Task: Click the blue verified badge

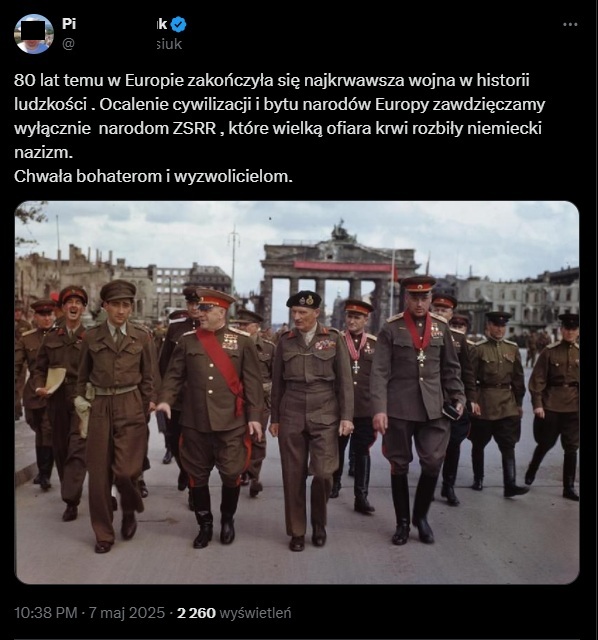Action: point(178,24)
